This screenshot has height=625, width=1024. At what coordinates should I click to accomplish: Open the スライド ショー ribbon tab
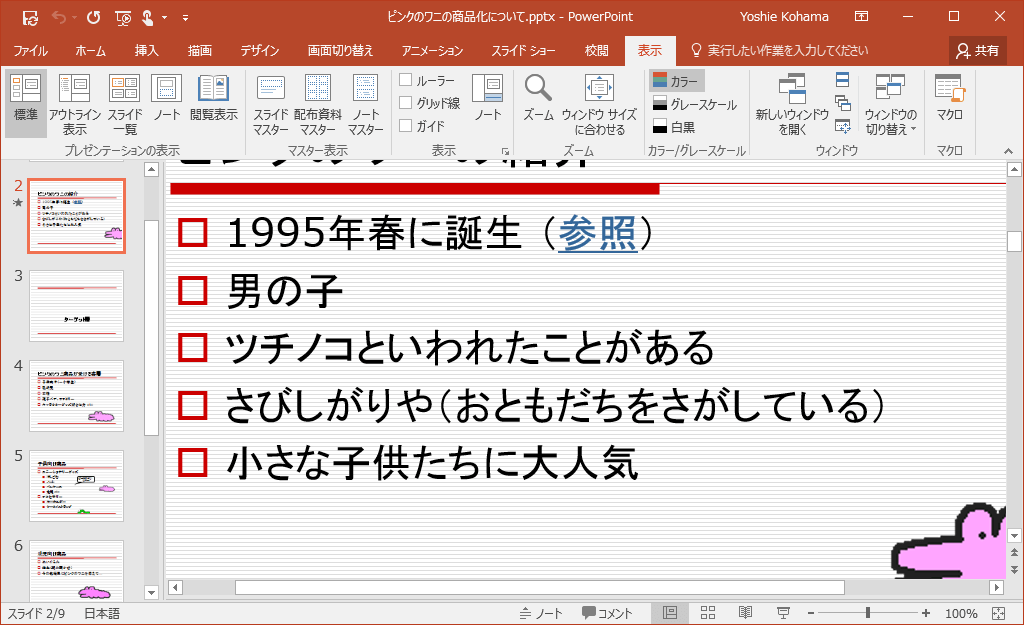point(523,50)
